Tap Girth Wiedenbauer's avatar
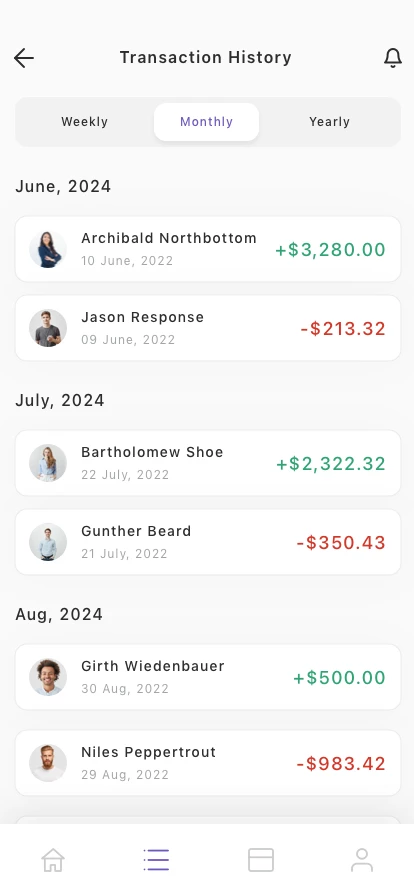The width and height of the screenshot is (414, 896). pos(48,677)
